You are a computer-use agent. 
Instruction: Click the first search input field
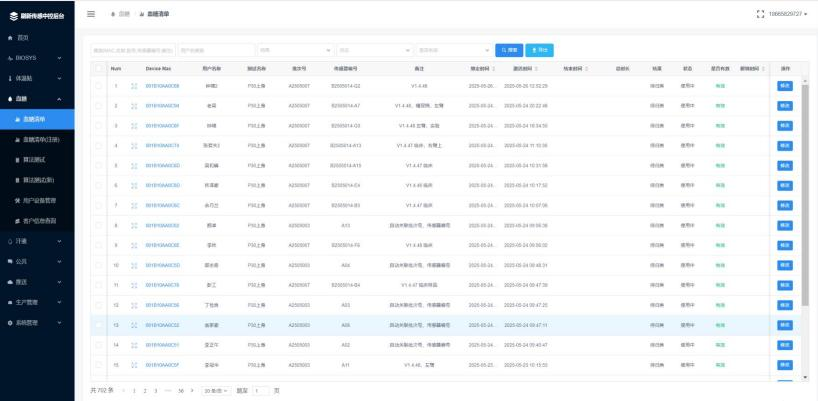(133, 50)
